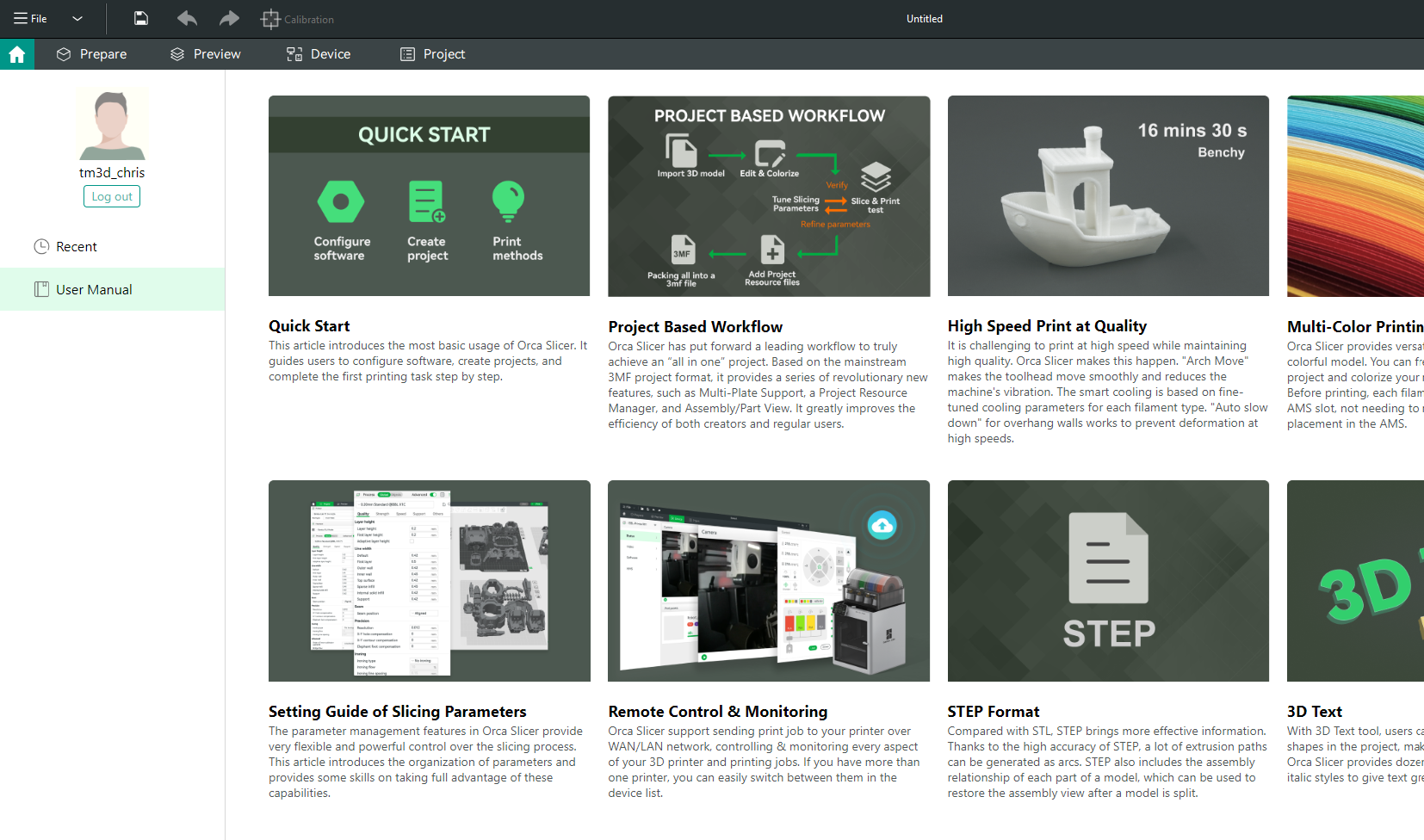Switch to the Project tab
The width and height of the screenshot is (1424, 840).
pos(432,54)
